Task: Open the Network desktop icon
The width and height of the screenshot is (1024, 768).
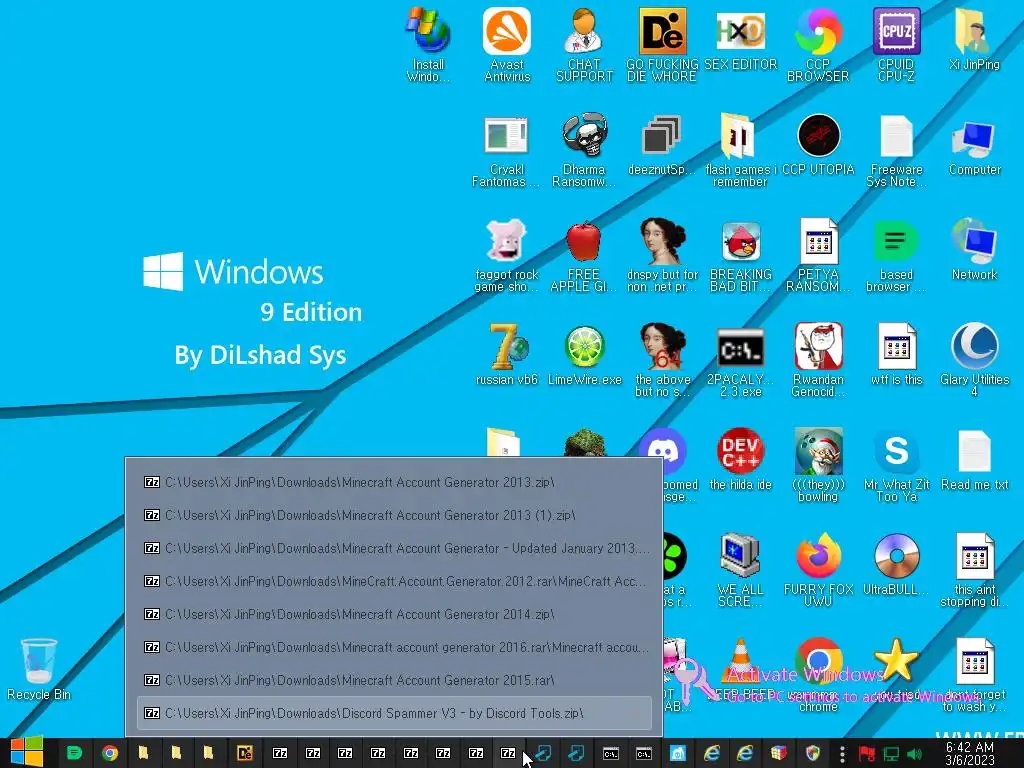Action: click(x=974, y=250)
